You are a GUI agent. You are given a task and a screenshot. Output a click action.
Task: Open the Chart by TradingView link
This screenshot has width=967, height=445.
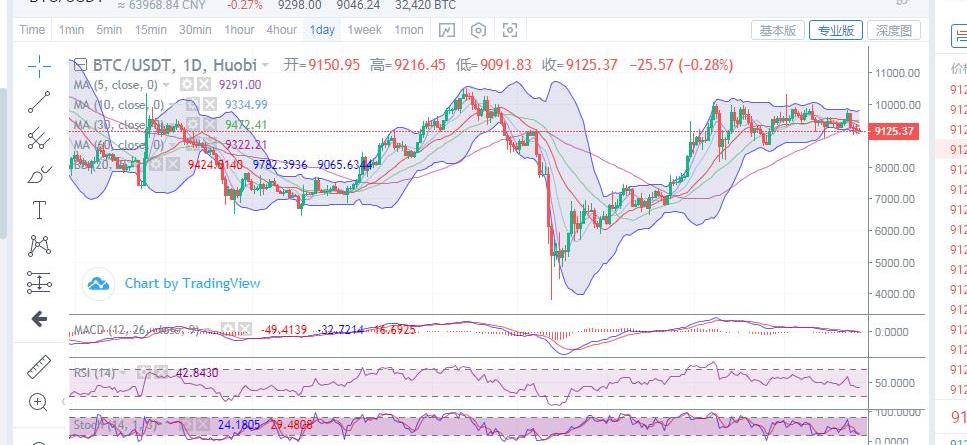192,283
